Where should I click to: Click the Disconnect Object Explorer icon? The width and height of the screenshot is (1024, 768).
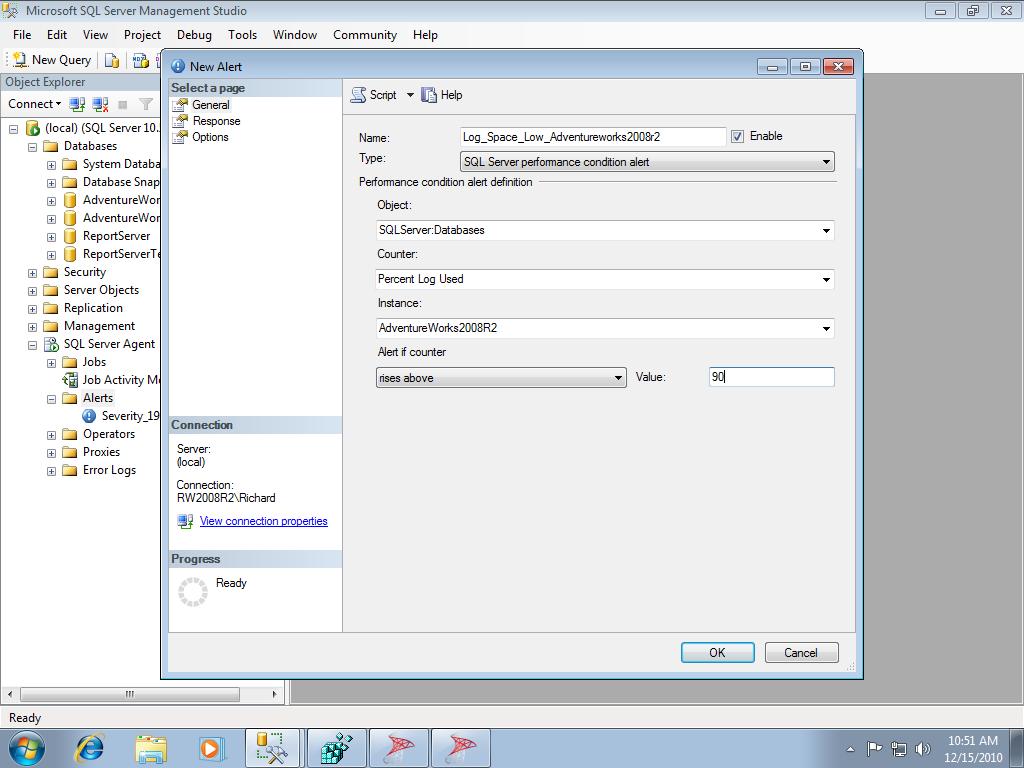[x=101, y=104]
